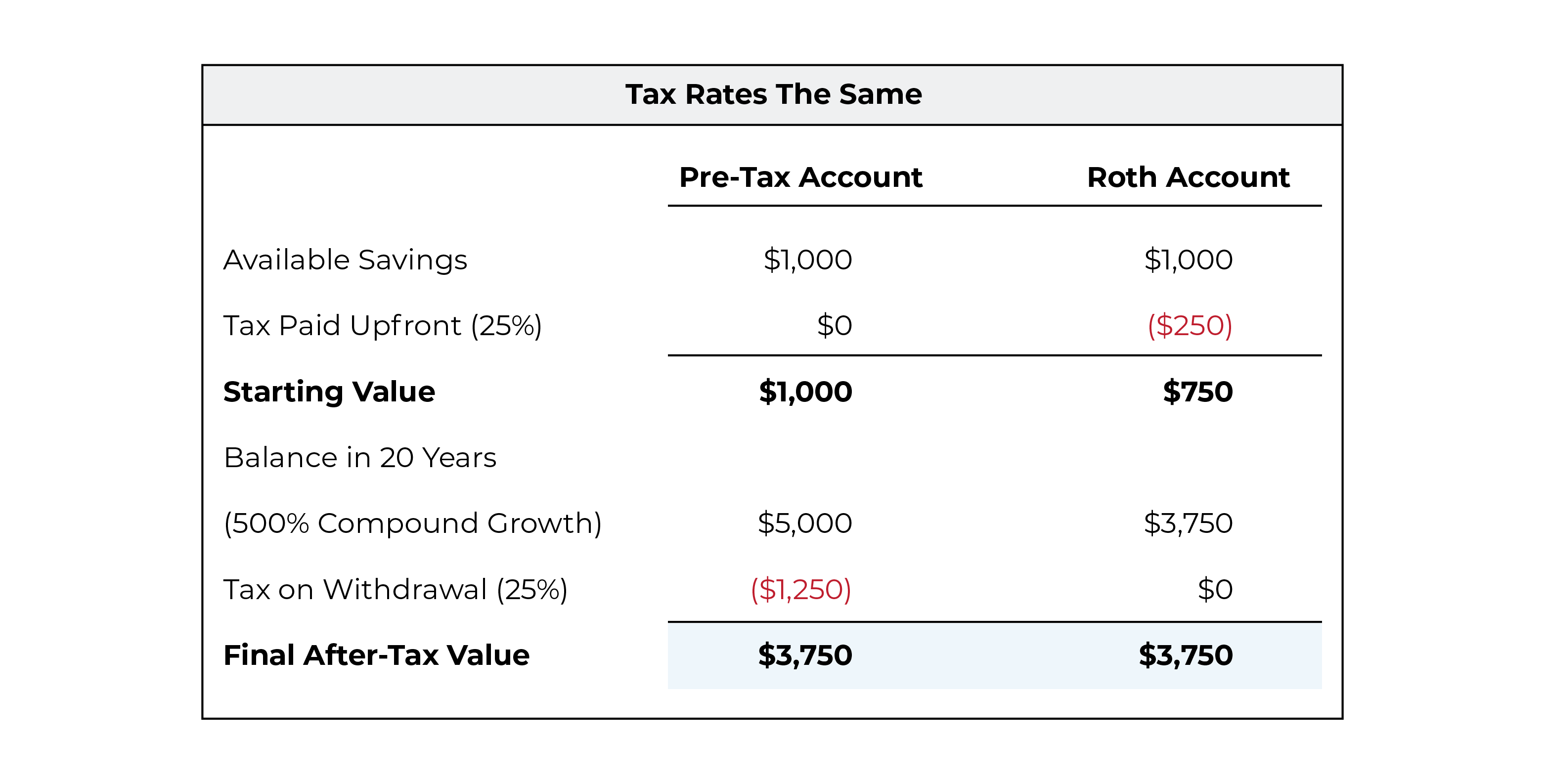Click the Tax Paid Upfront (25%) label
This screenshot has height=784, width=1545.
pyautogui.click(x=383, y=326)
